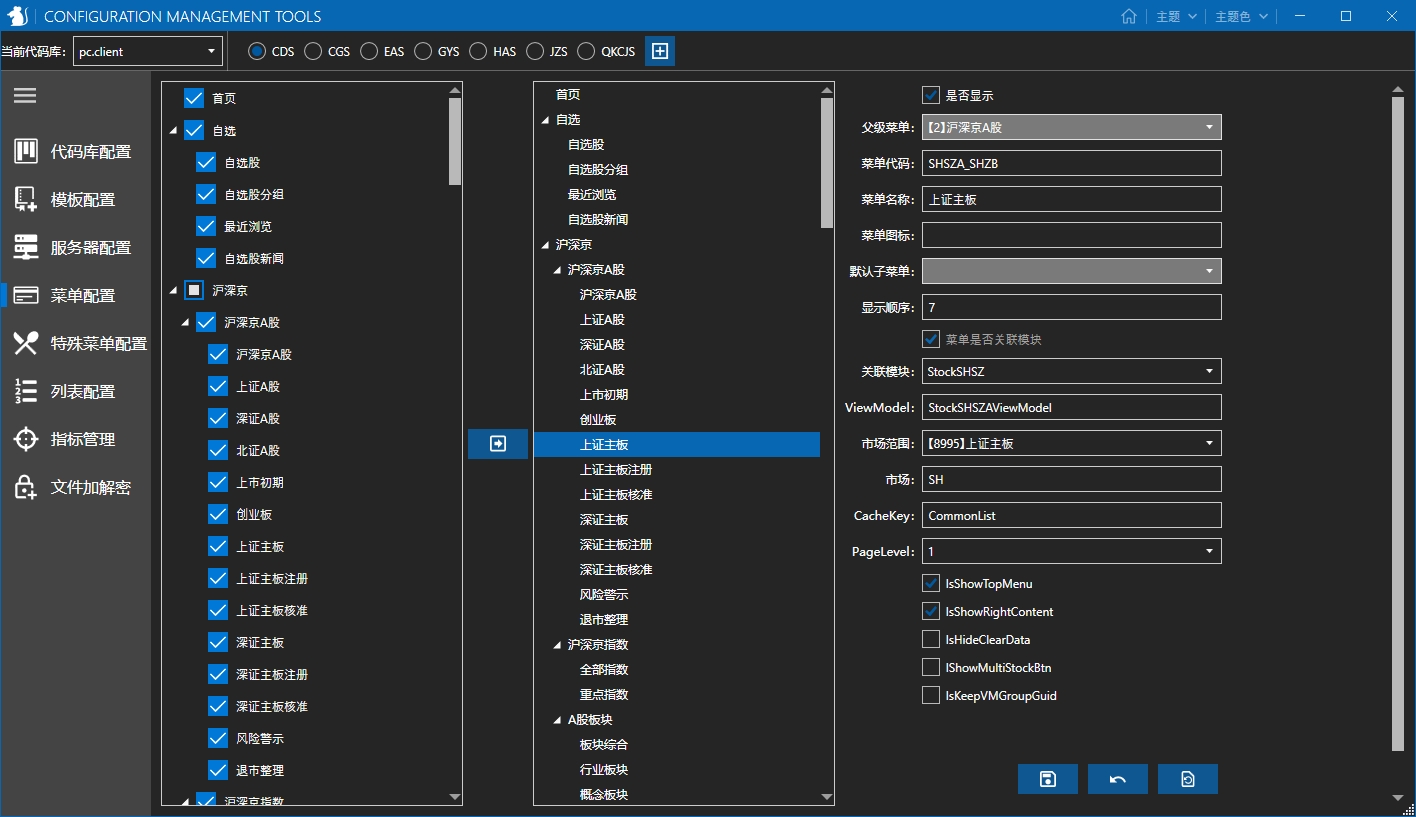Click the 显示顺序 input field
Screen dimensions: 1416x817
click(1071, 307)
